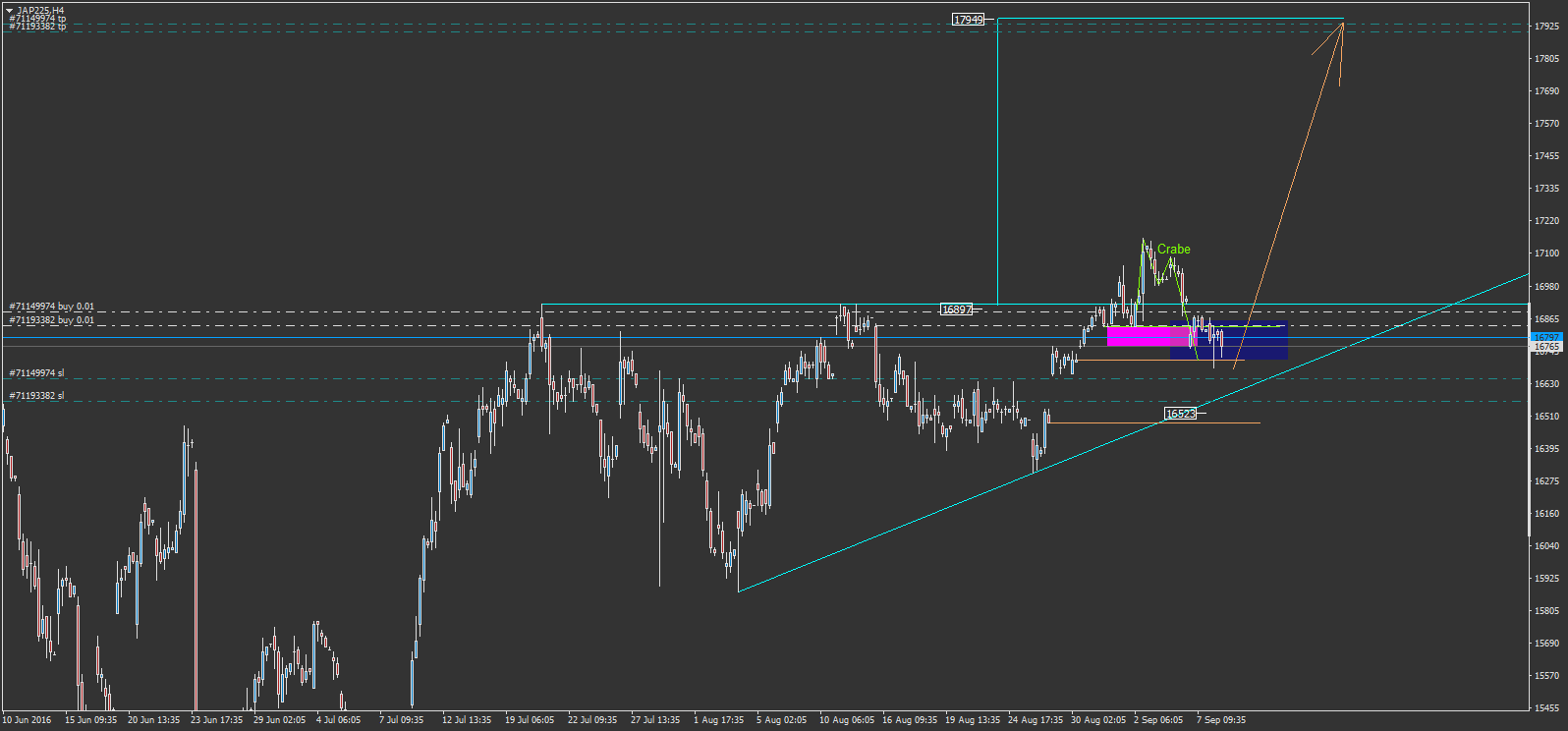
Task: Click 16395 on the price scale
Action: 1546,449
